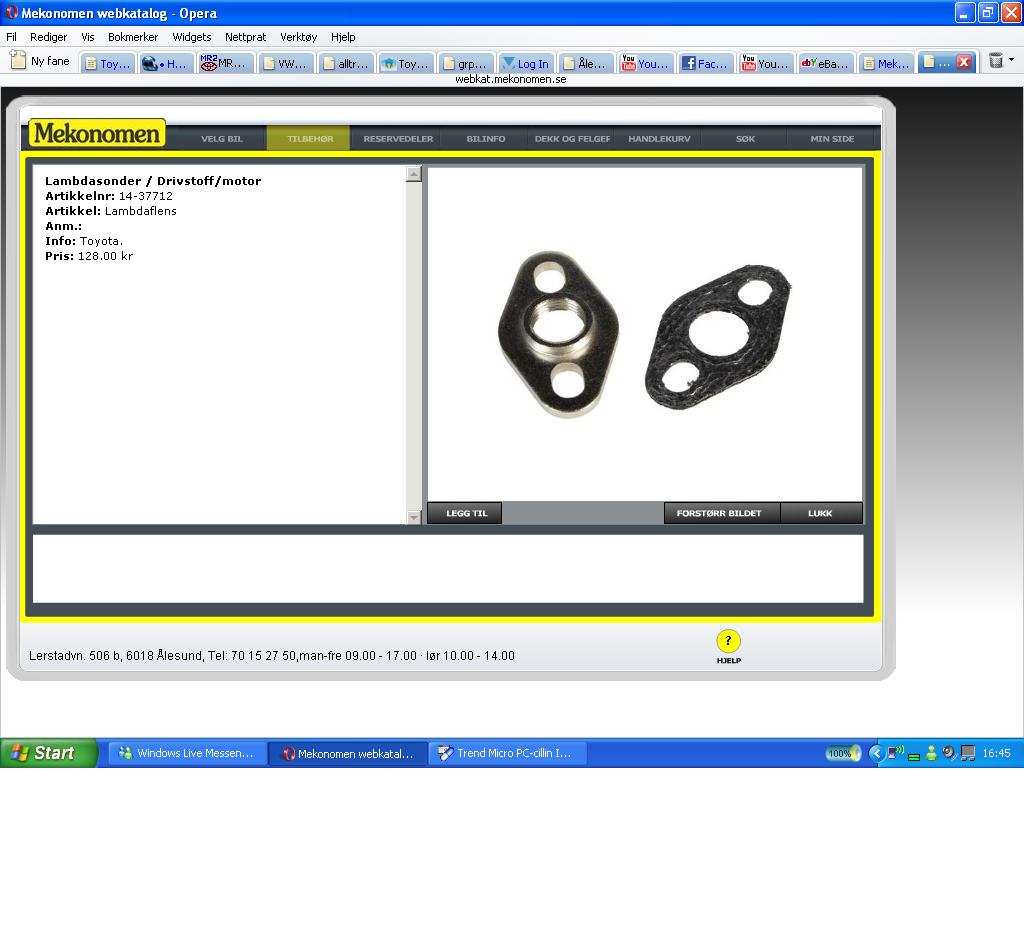Open the dropdown arrow beside the trash icon
This screenshot has width=1024, height=946.
[1011, 60]
